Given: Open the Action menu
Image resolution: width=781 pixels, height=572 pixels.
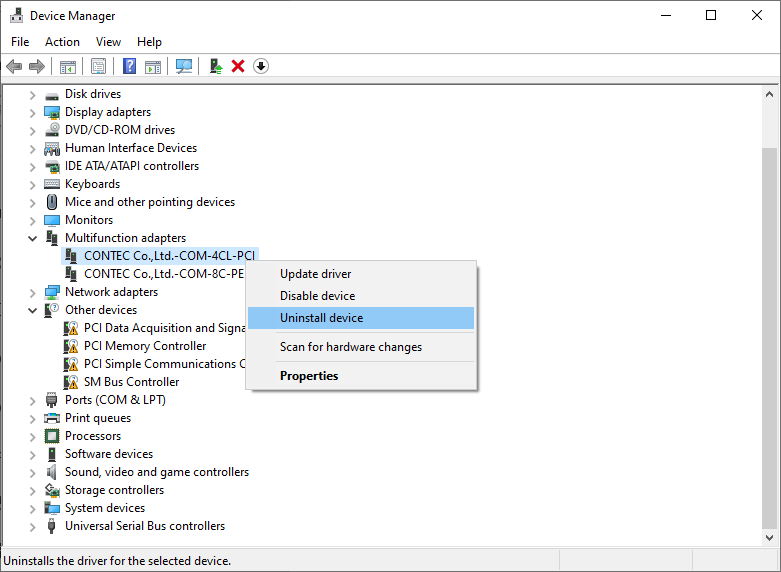Looking at the screenshot, I should (62, 42).
